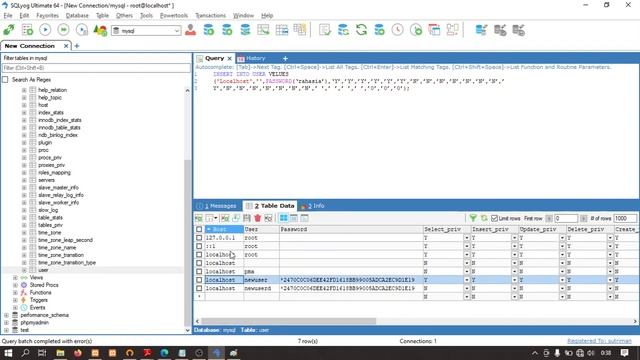Image resolution: width=640 pixels, height=360 pixels.
Task: Switch to the History tab
Action: point(252,58)
